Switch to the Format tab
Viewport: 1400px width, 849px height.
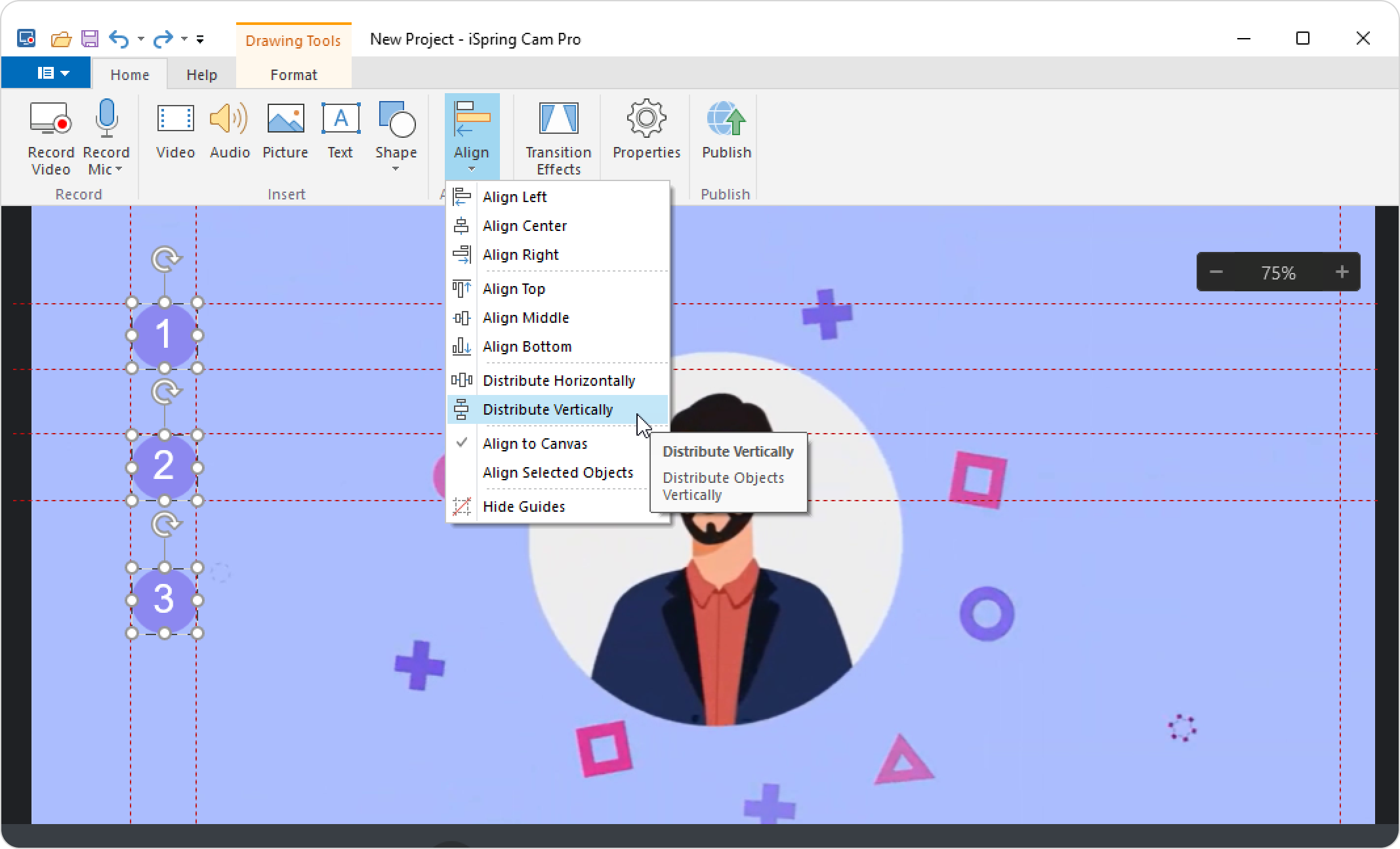point(293,75)
